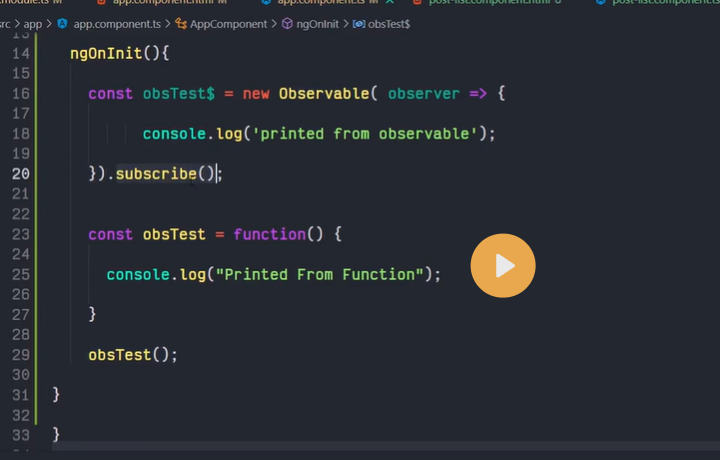Select AppComponent in the breadcrumb path

(228, 23)
